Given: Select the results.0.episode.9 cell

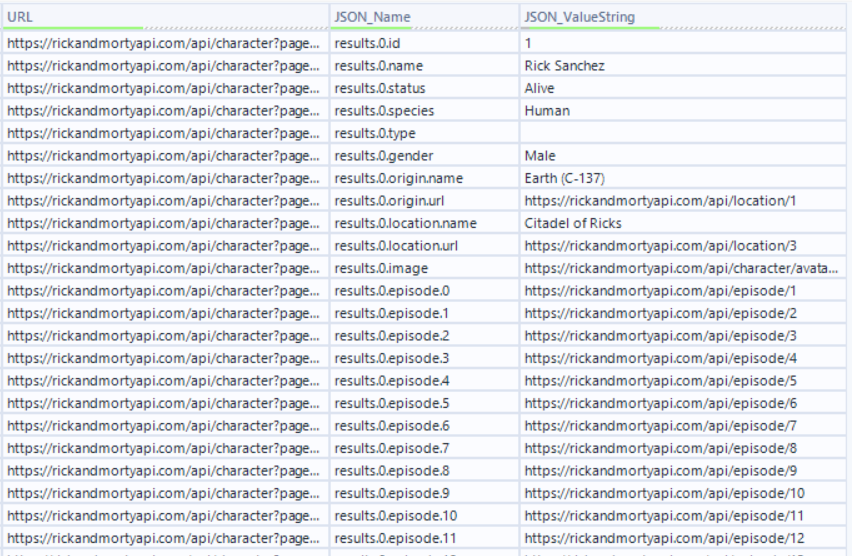Looking at the screenshot, I should click(x=424, y=494).
